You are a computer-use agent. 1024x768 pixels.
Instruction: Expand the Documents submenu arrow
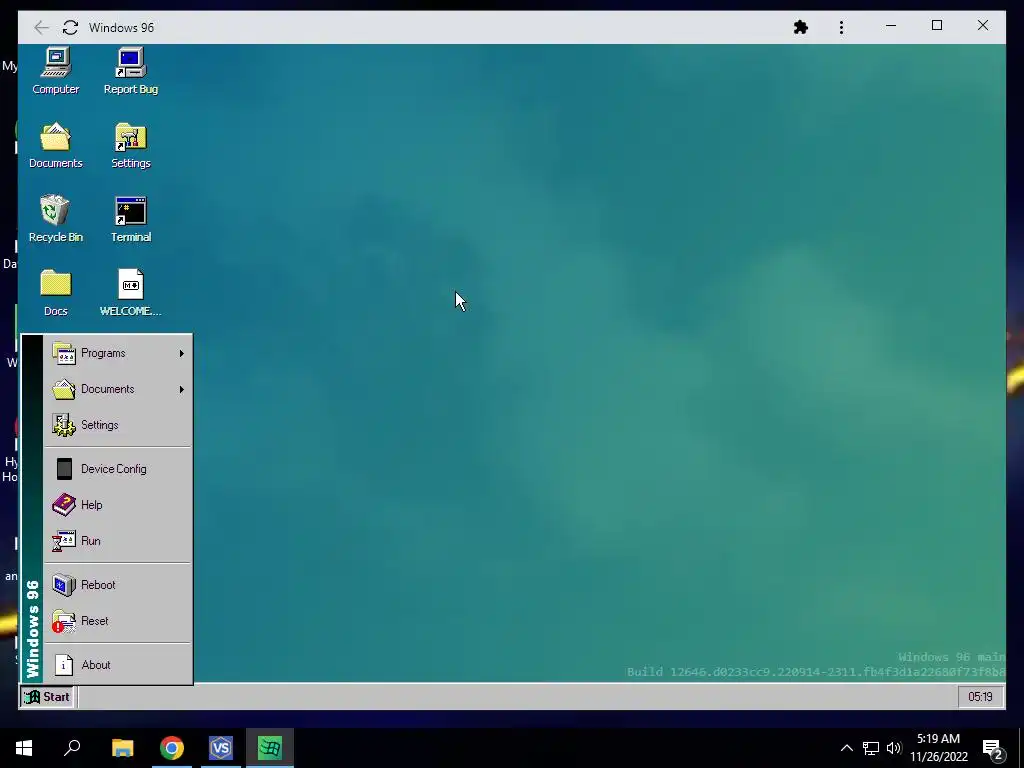[x=182, y=389]
